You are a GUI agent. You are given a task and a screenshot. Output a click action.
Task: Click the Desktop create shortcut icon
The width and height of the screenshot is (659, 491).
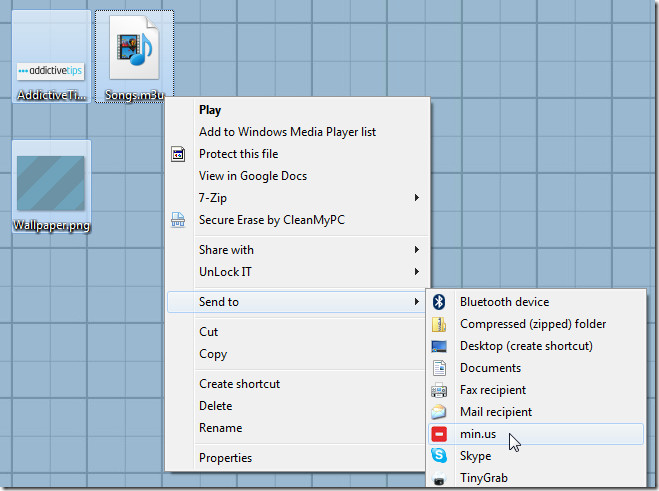(x=439, y=346)
